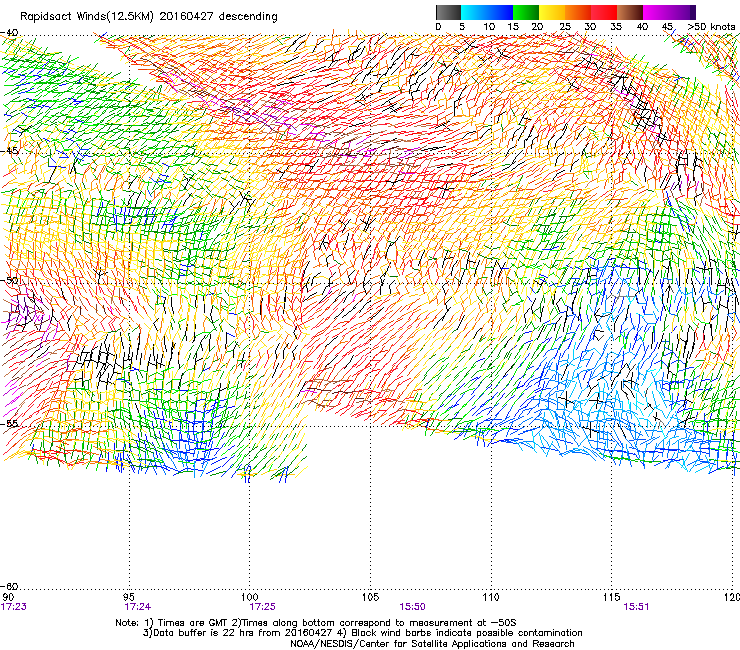Click the legend tick label '25'
Screen dimensions: 740x650
click(x=565, y=27)
